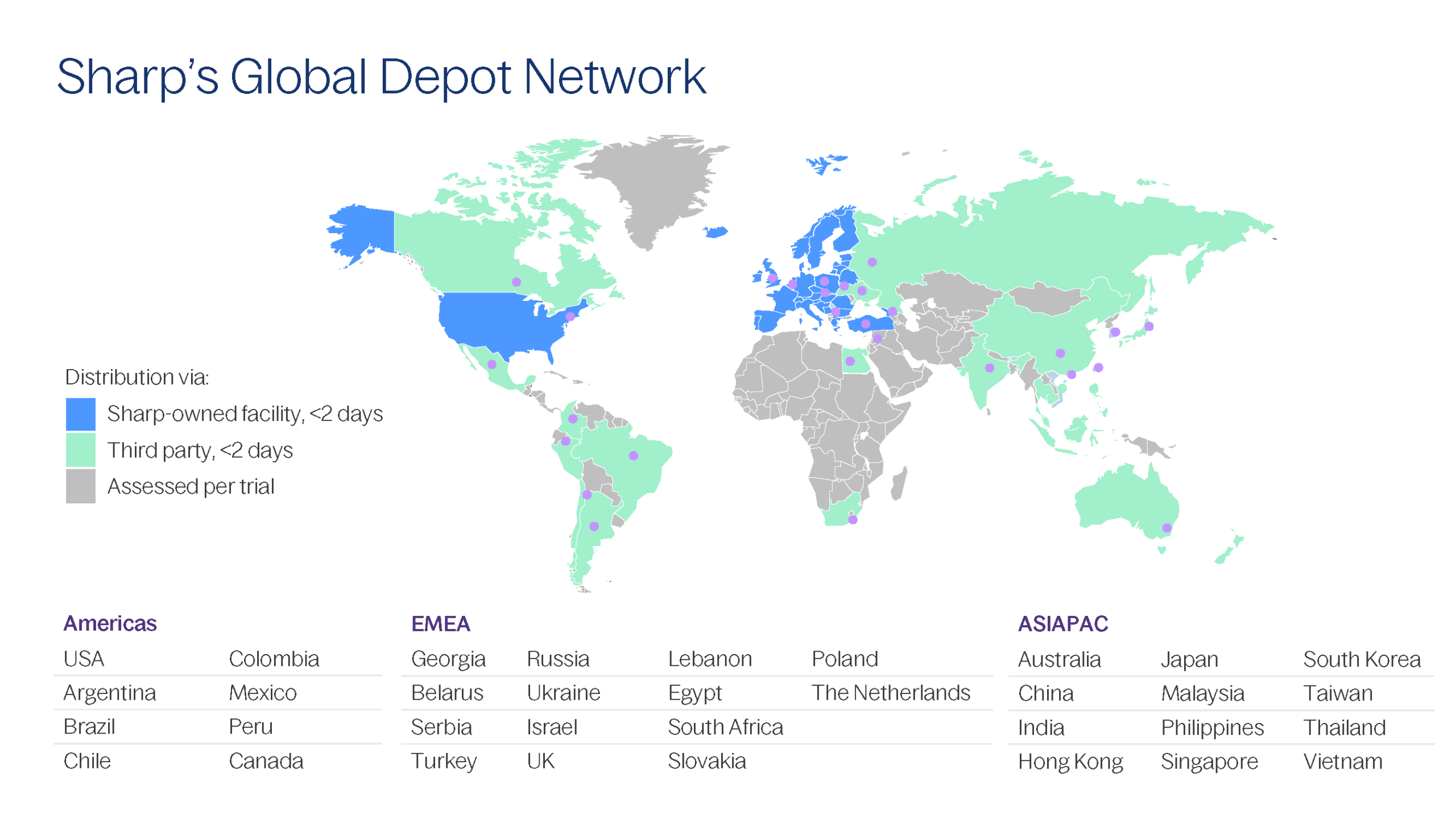
Task: Toggle the Assessed per trial legend entry
Action: (x=192, y=486)
